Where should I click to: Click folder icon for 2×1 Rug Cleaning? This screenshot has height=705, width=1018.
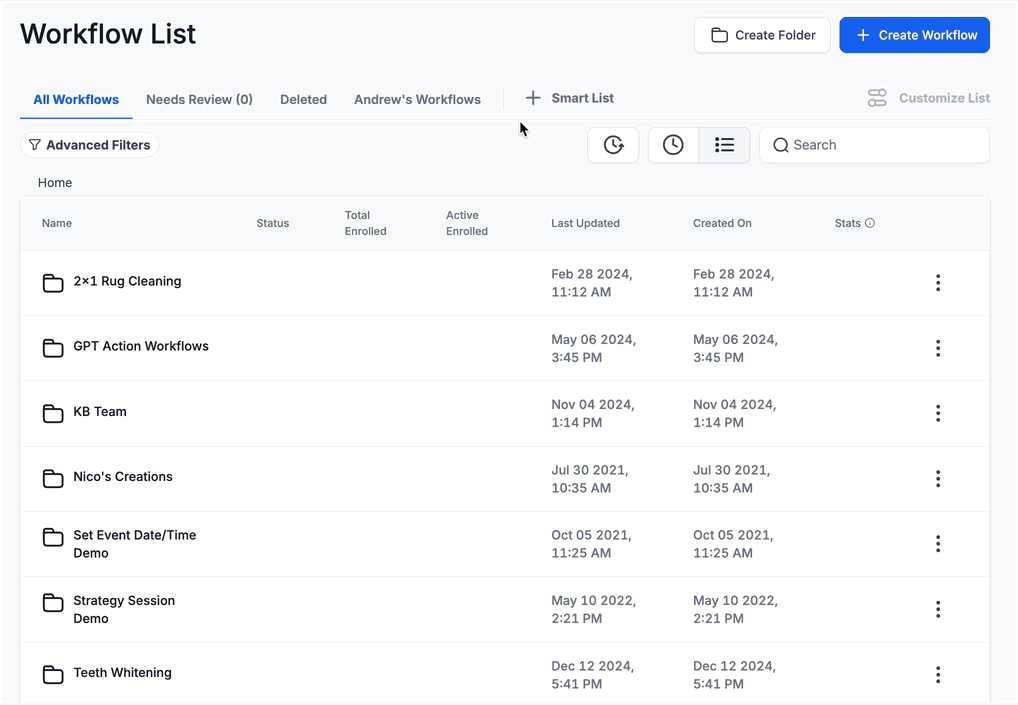pos(53,283)
